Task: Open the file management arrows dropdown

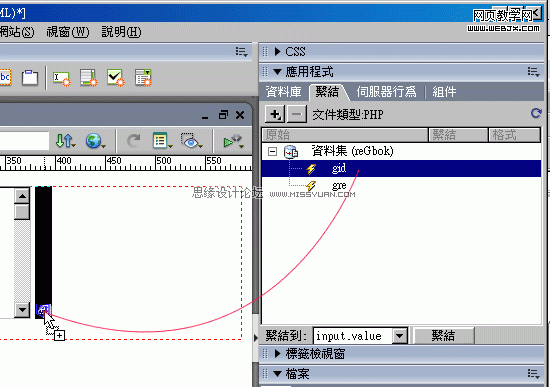Action: [x=65, y=141]
